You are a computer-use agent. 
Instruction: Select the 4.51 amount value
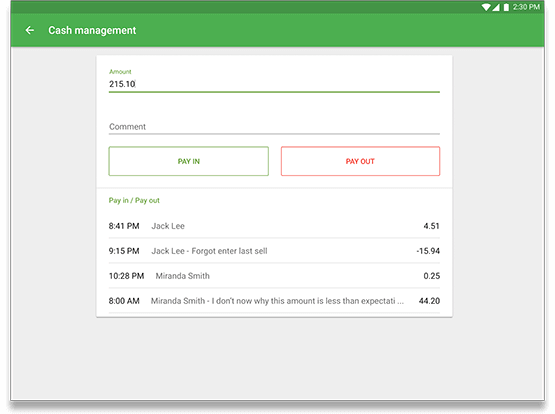coord(431,226)
